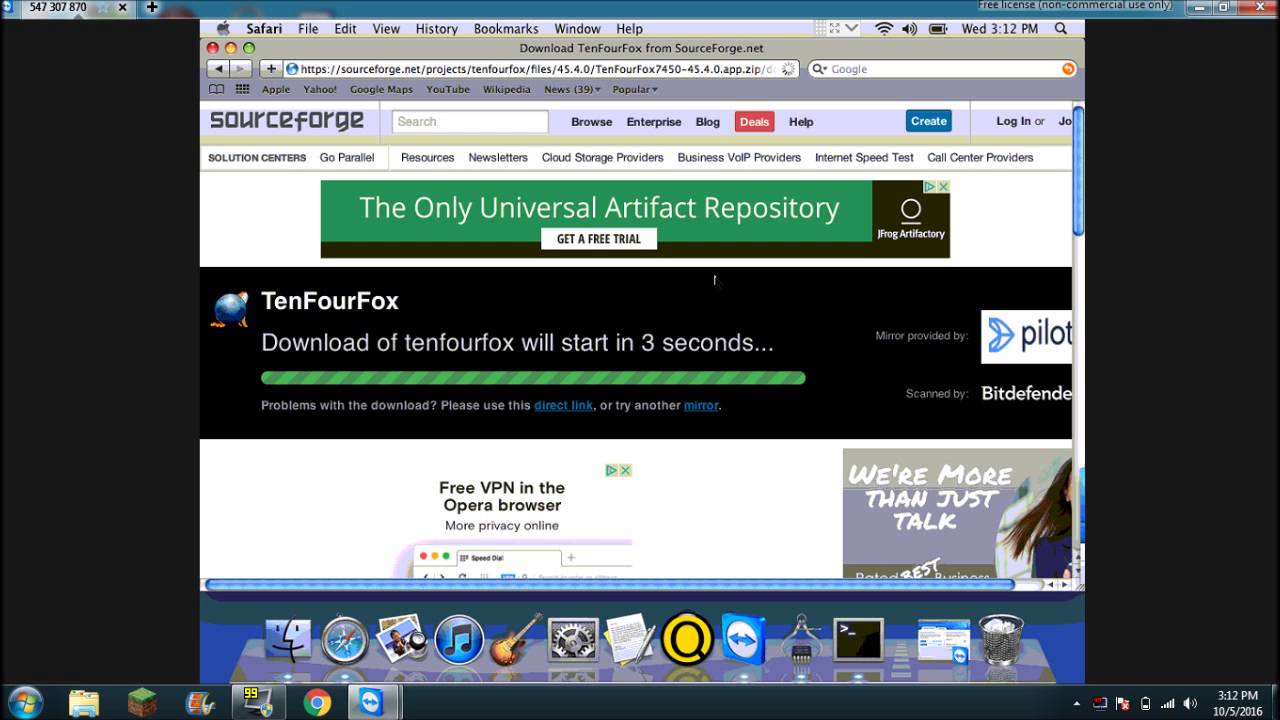
Task: Click the Log In link
Action: pyautogui.click(x=1013, y=121)
